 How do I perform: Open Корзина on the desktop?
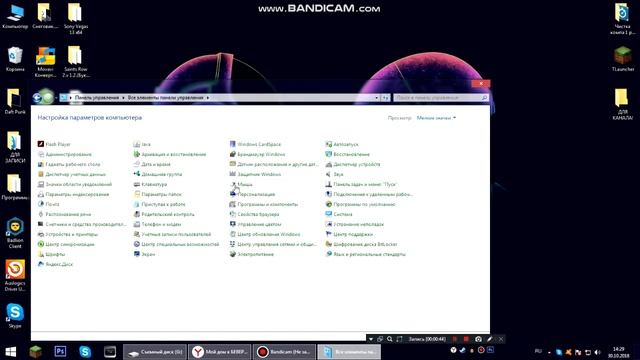15,59
